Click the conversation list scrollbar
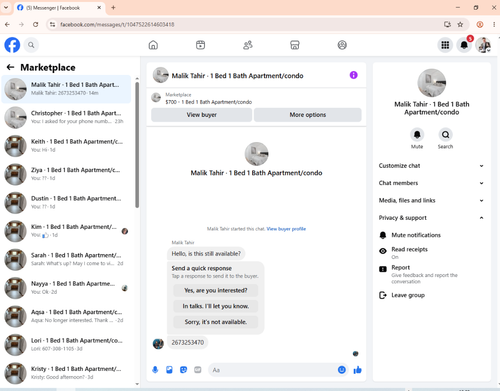This screenshot has width=500, height=391. pyautogui.click(x=137, y=145)
